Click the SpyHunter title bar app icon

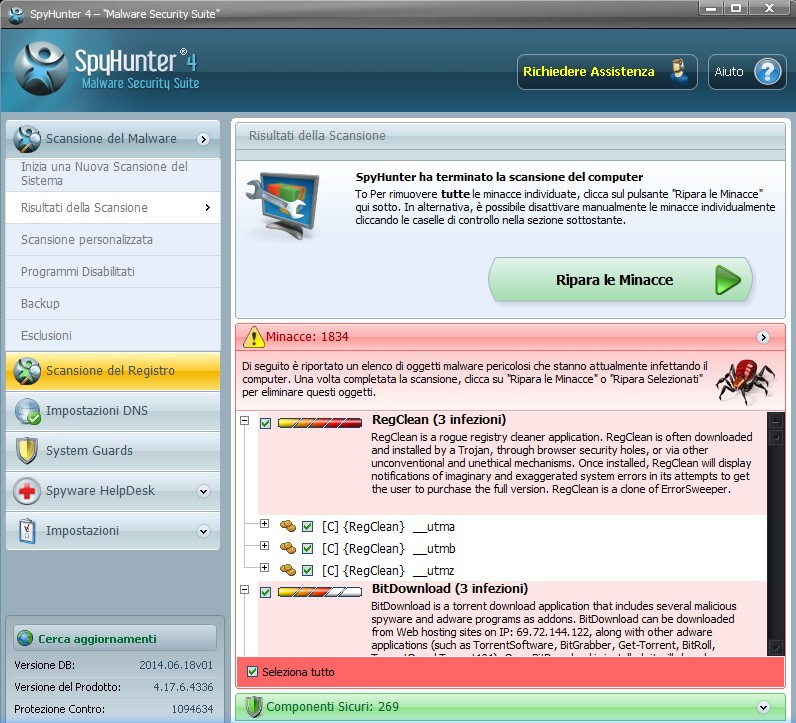[16, 14]
